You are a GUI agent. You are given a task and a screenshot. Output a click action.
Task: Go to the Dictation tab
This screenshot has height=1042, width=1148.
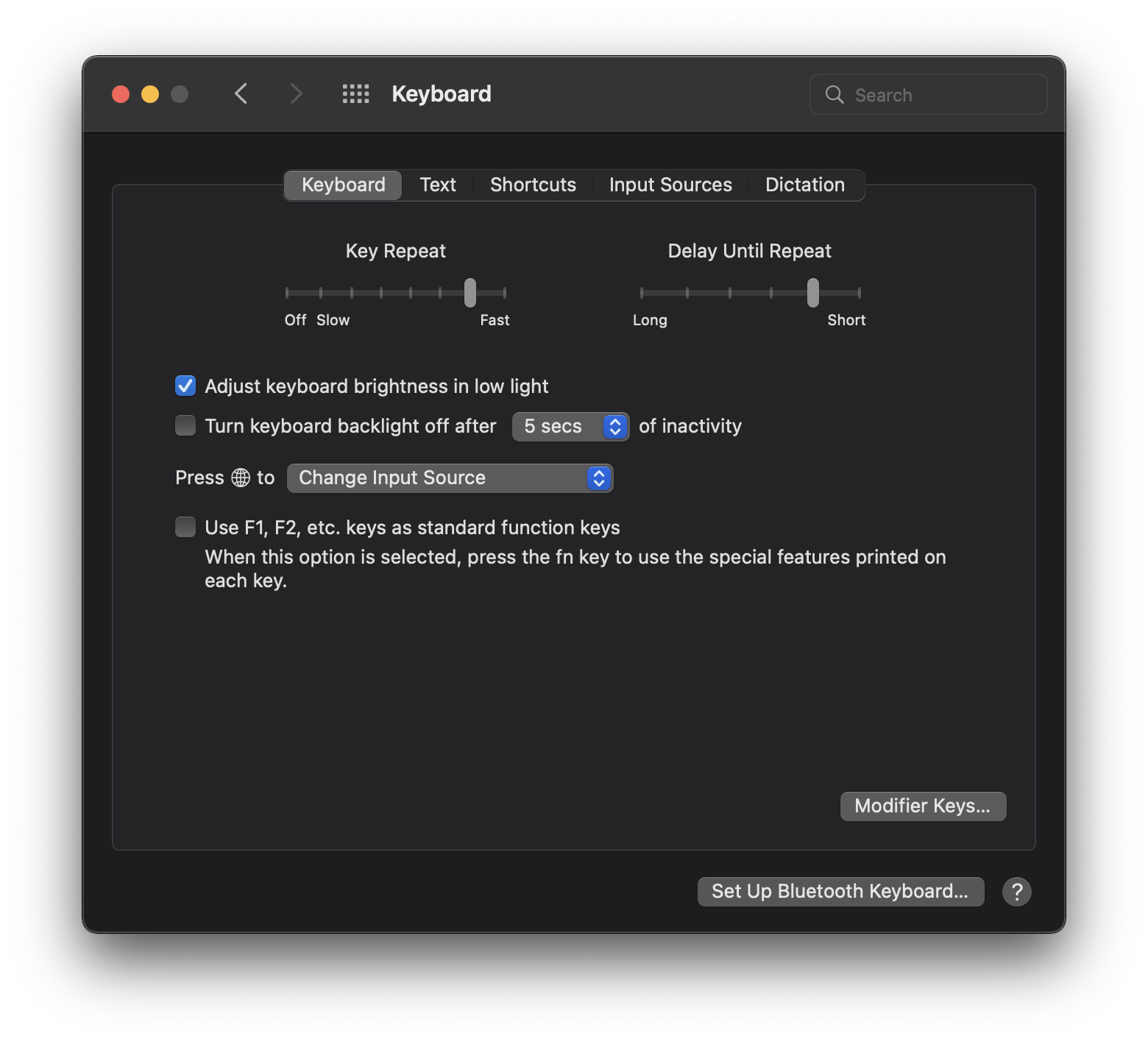804,185
